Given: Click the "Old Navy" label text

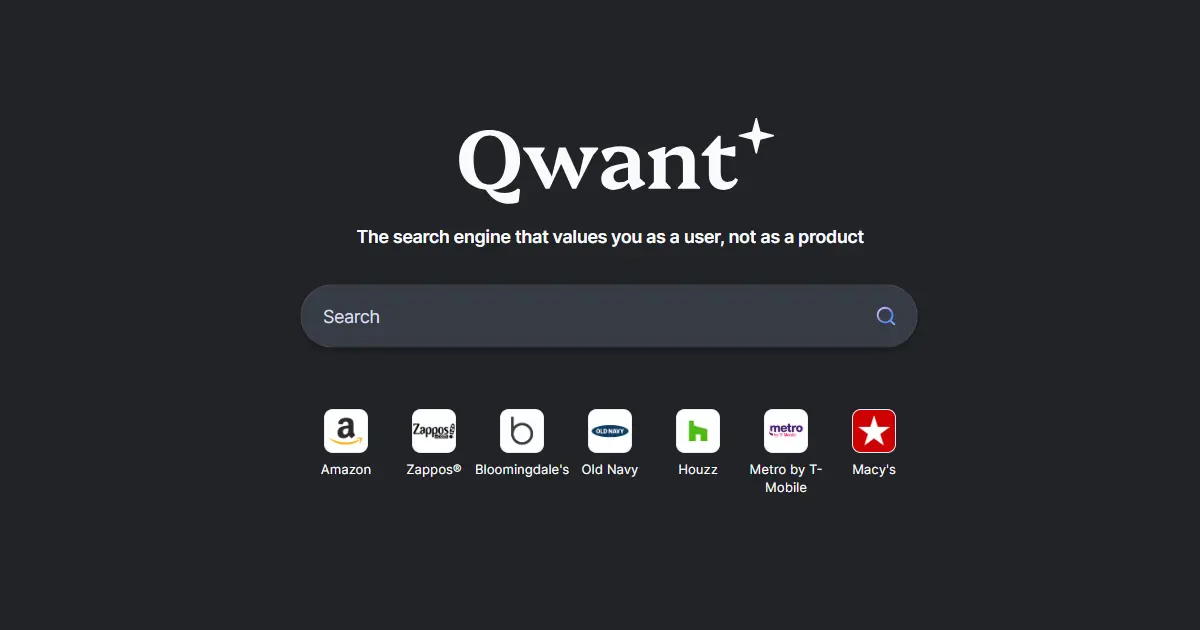Looking at the screenshot, I should [610, 470].
